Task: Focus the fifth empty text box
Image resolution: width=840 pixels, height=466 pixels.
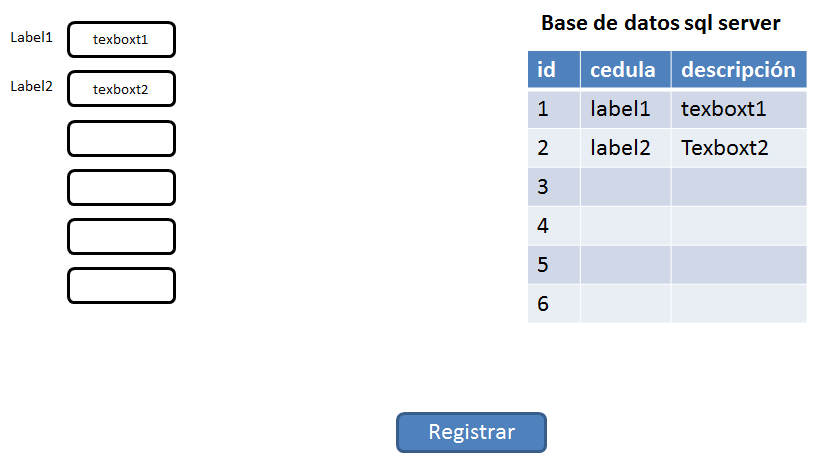Action: click(122, 237)
